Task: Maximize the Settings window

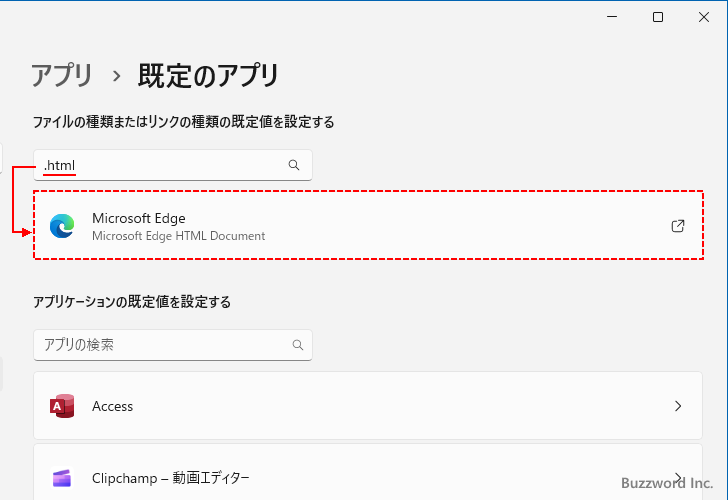Action: pyautogui.click(x=658, y=17)
